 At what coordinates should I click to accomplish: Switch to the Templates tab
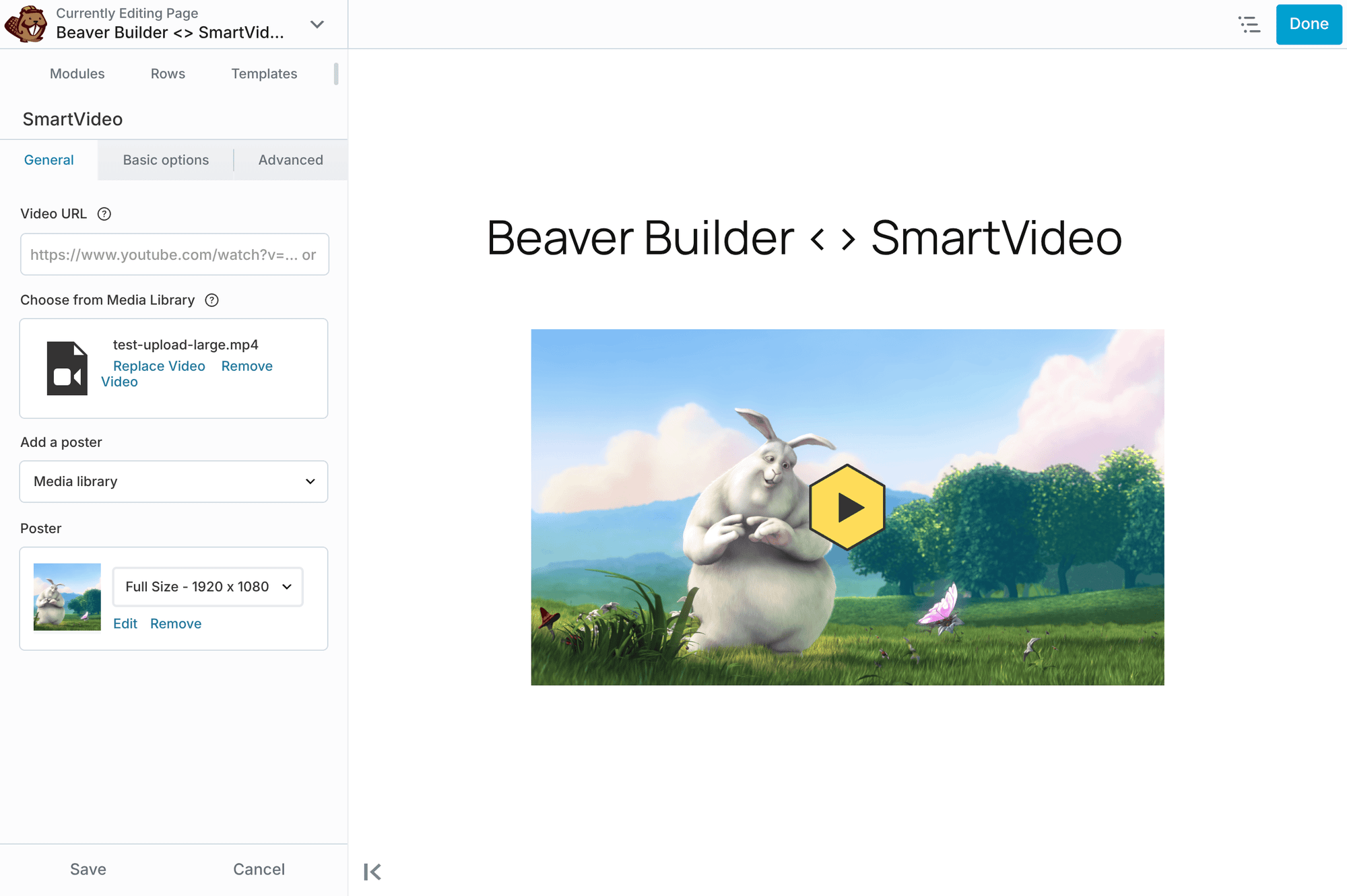click(264, 73)
